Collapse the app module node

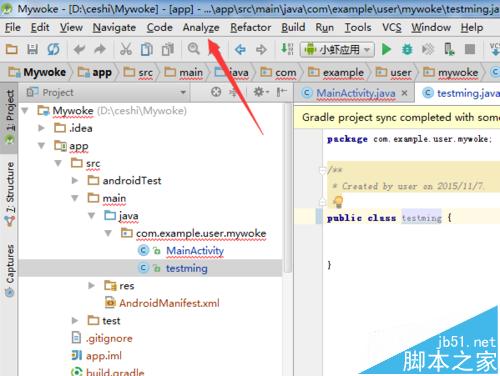click(x=42, y=146)
